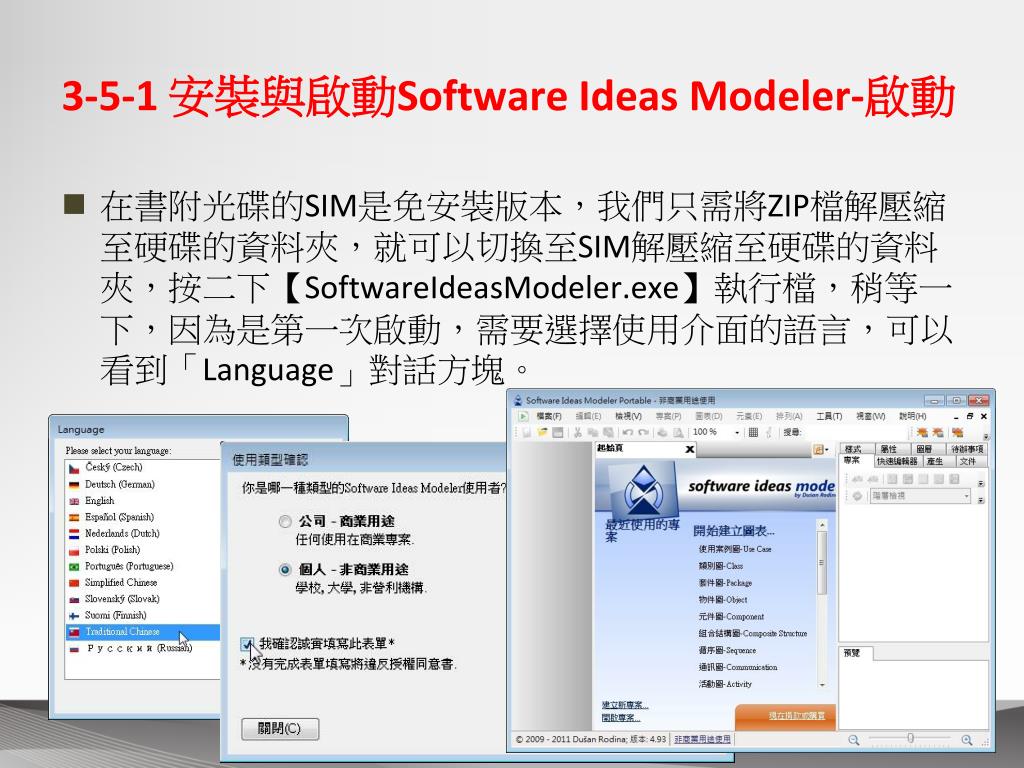This screenshot has height=768, width=1024.
Task: Expand the project panel lower toolbar overflow
Action: (980, 500)
